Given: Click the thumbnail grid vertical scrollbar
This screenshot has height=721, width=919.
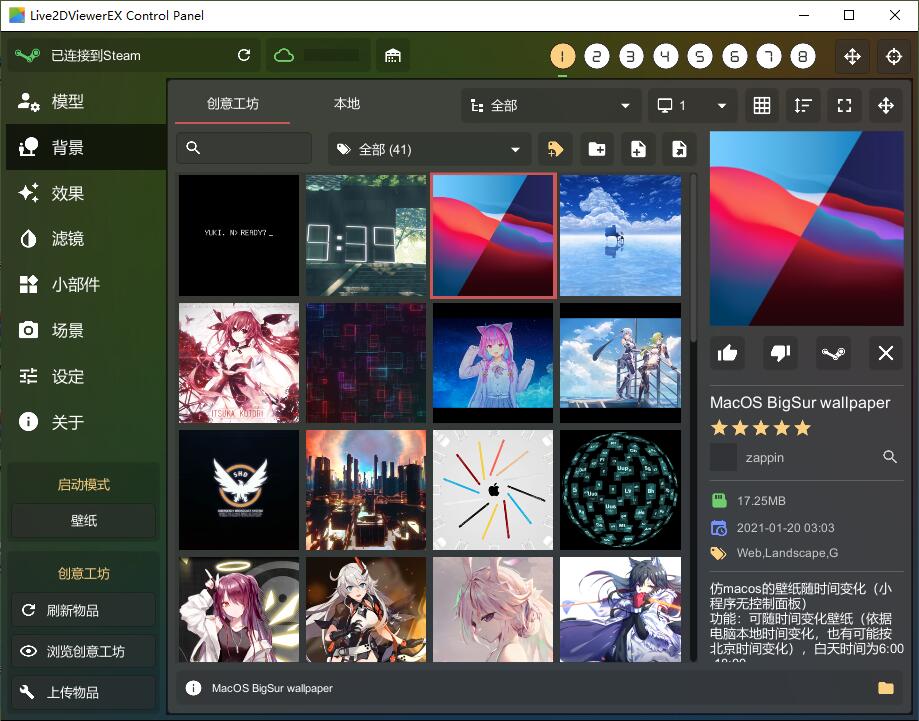Looking at the screenshot, I should coord(694,258).
